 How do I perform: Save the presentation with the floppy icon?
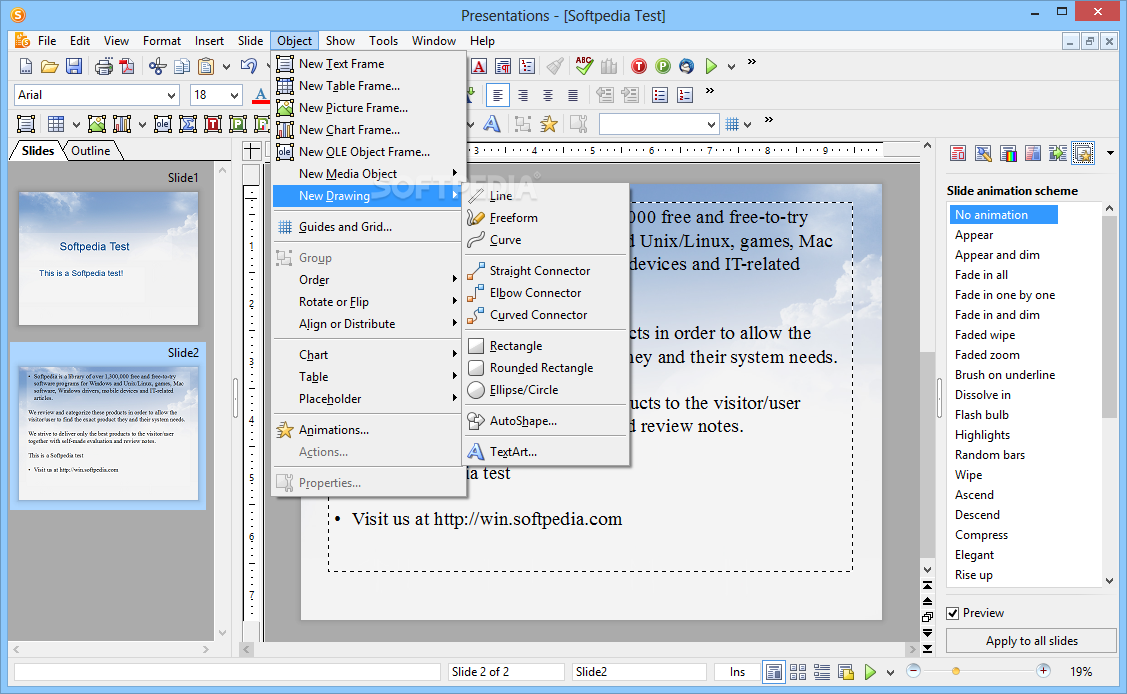coord(74,67)
